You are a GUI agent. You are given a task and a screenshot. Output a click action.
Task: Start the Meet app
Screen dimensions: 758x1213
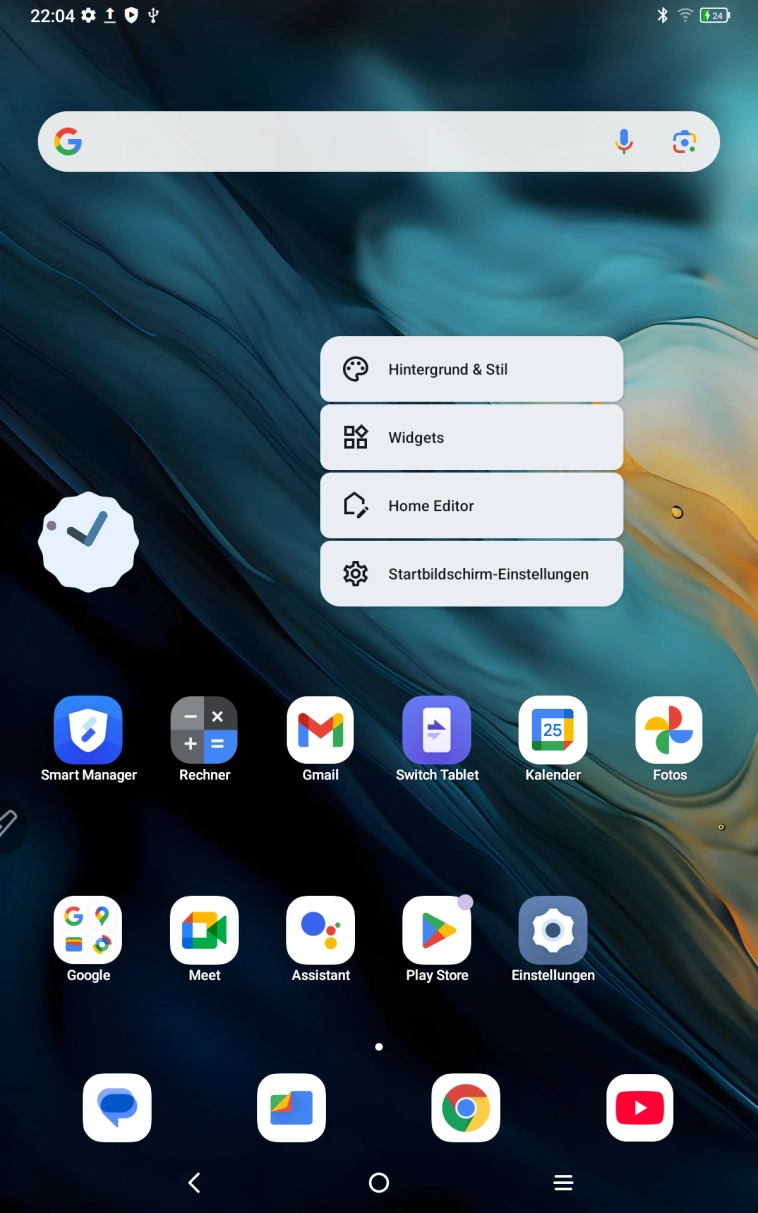(204, 930)
